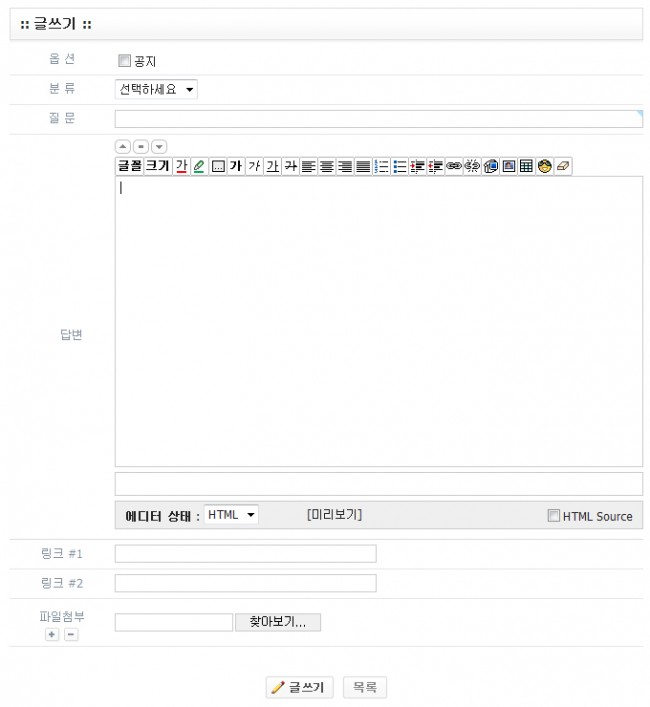
Task: Click the file attachment path field
Action: tap(174, 623)
